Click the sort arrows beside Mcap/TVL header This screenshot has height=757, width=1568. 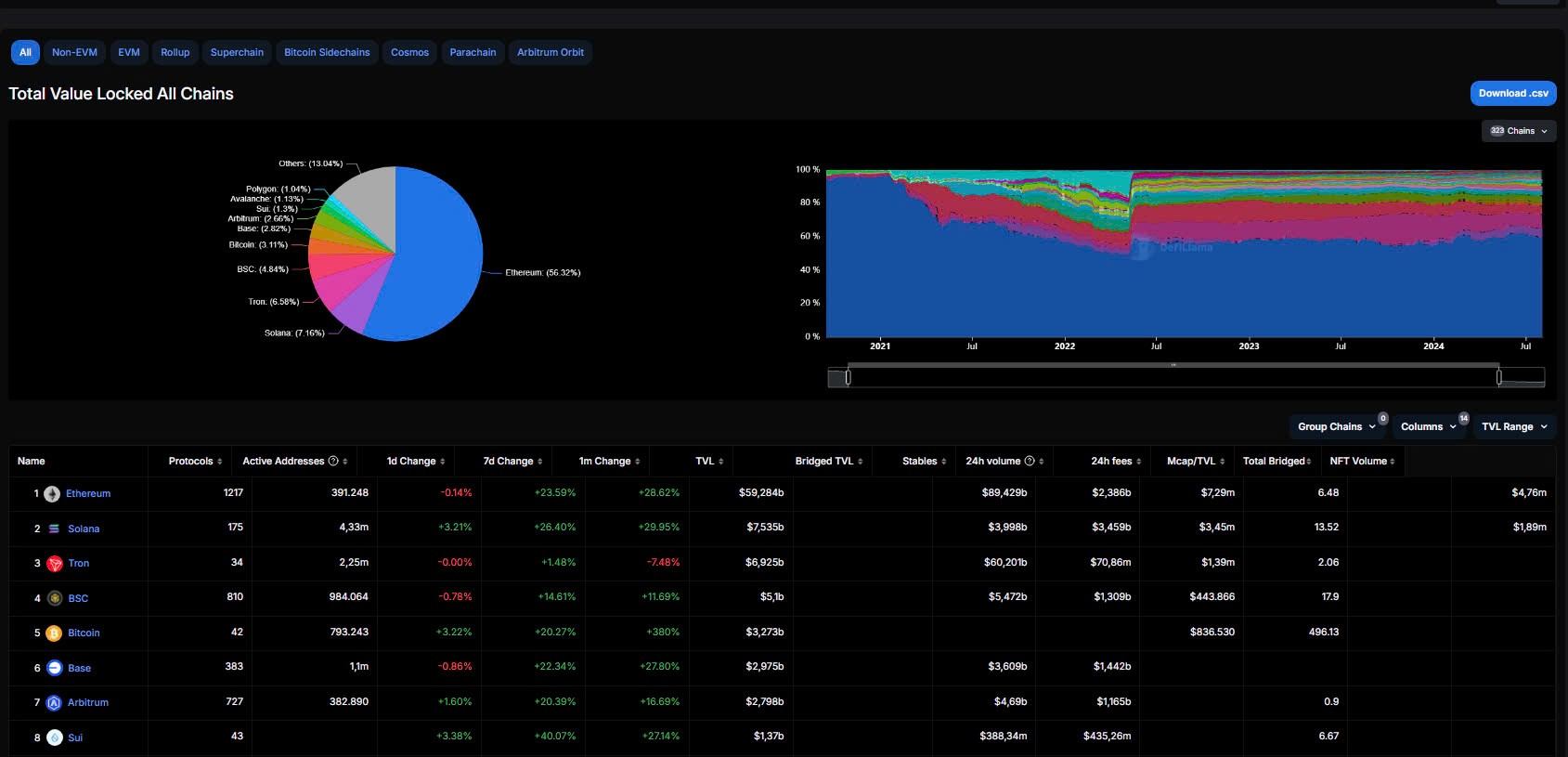1223,462
